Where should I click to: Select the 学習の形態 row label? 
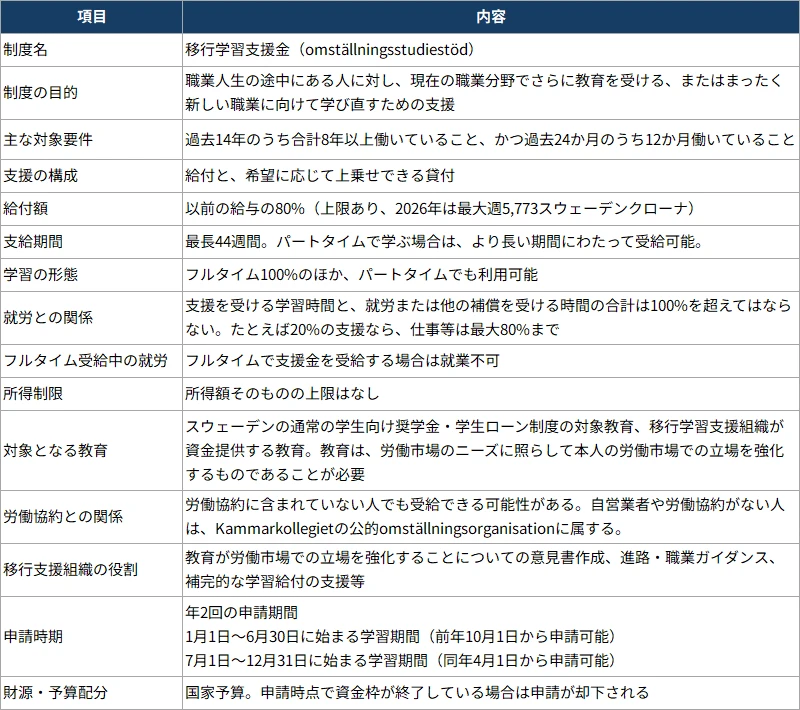pos(91,275)
